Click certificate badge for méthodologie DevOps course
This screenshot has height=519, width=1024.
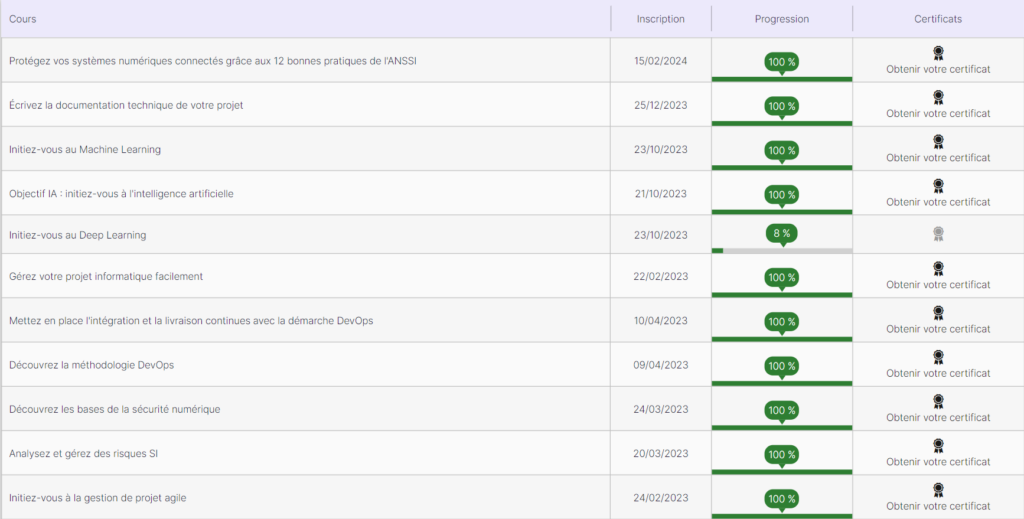point(938,358)
